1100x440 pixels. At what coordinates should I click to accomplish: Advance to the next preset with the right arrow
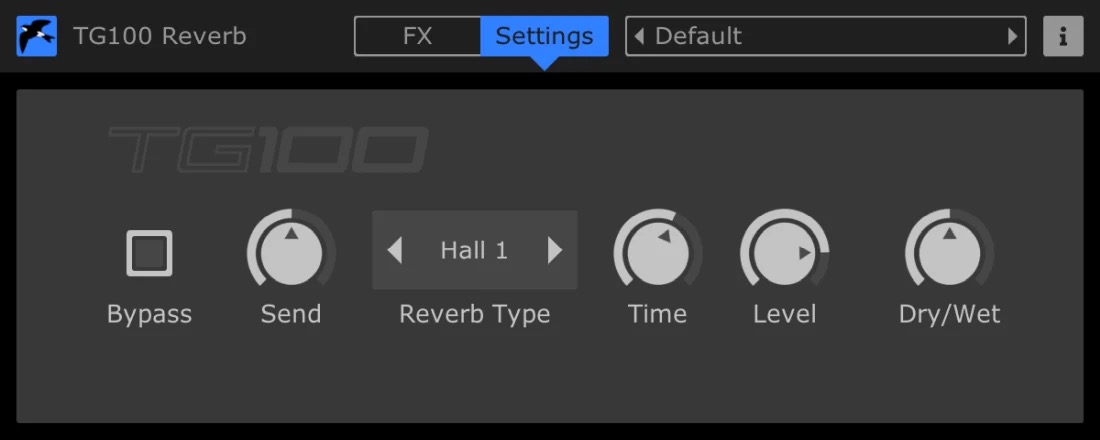click(x=1012, y=36)
